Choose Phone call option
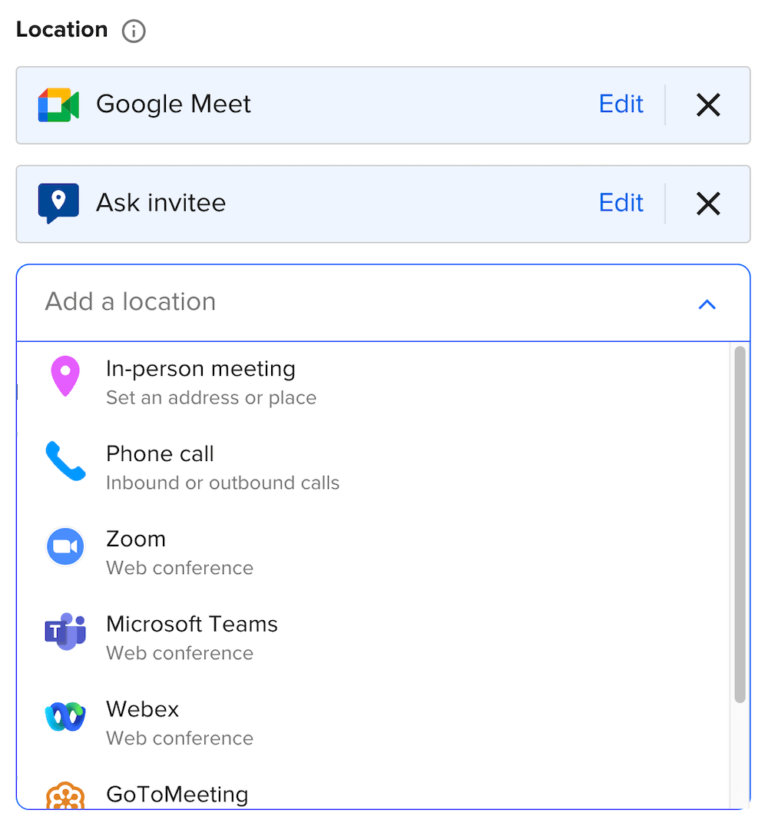 click(373, 468)
